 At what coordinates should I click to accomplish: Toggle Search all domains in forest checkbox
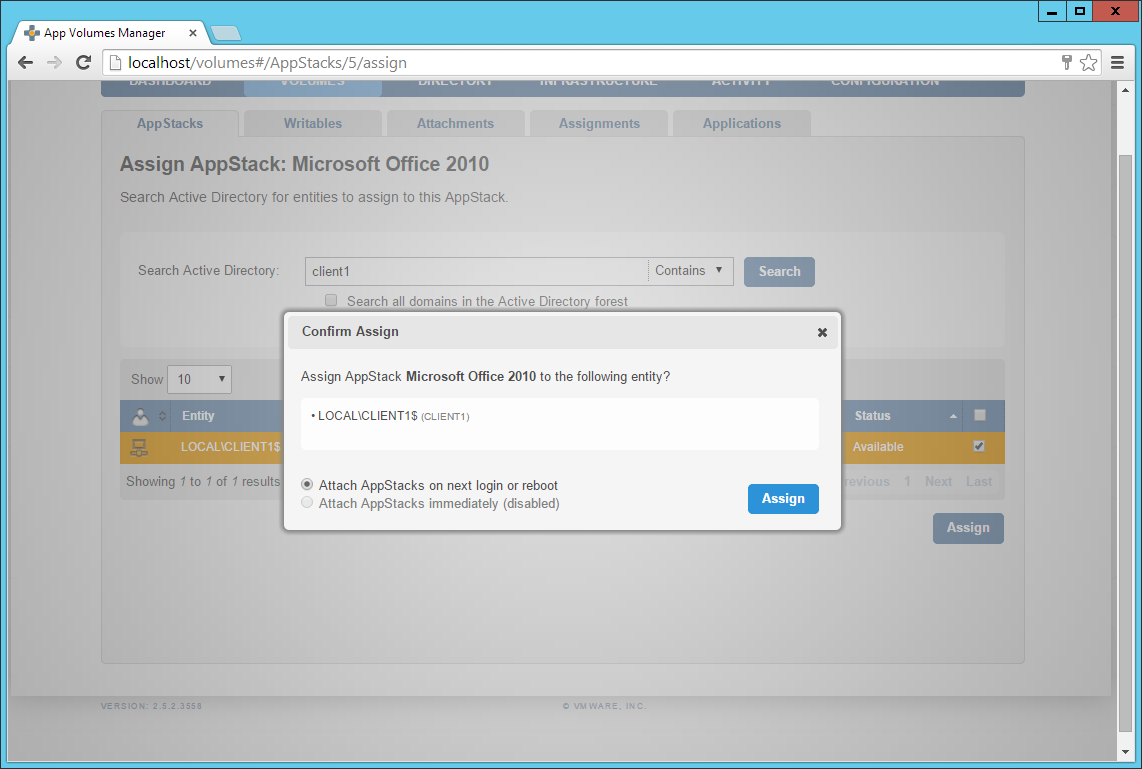coord(331,300)
